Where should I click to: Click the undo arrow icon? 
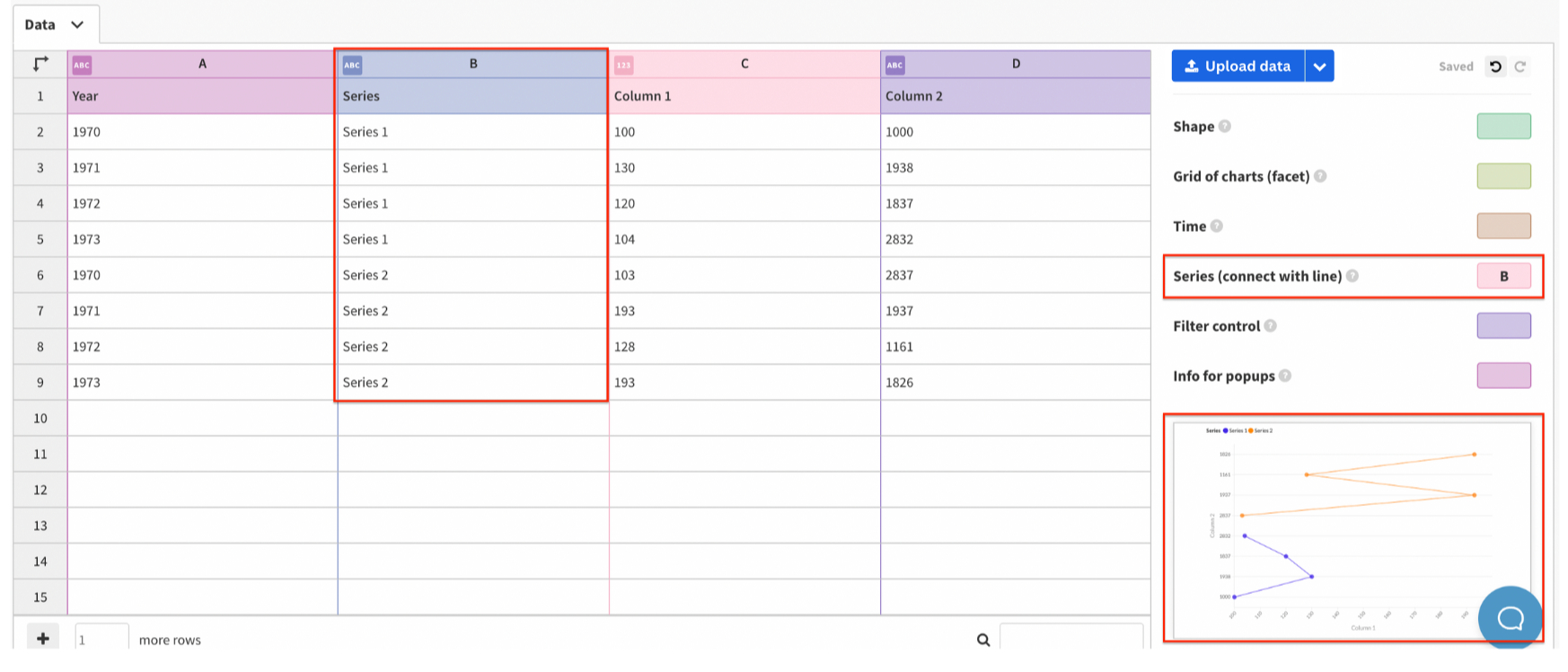(x=1495, y=66)
